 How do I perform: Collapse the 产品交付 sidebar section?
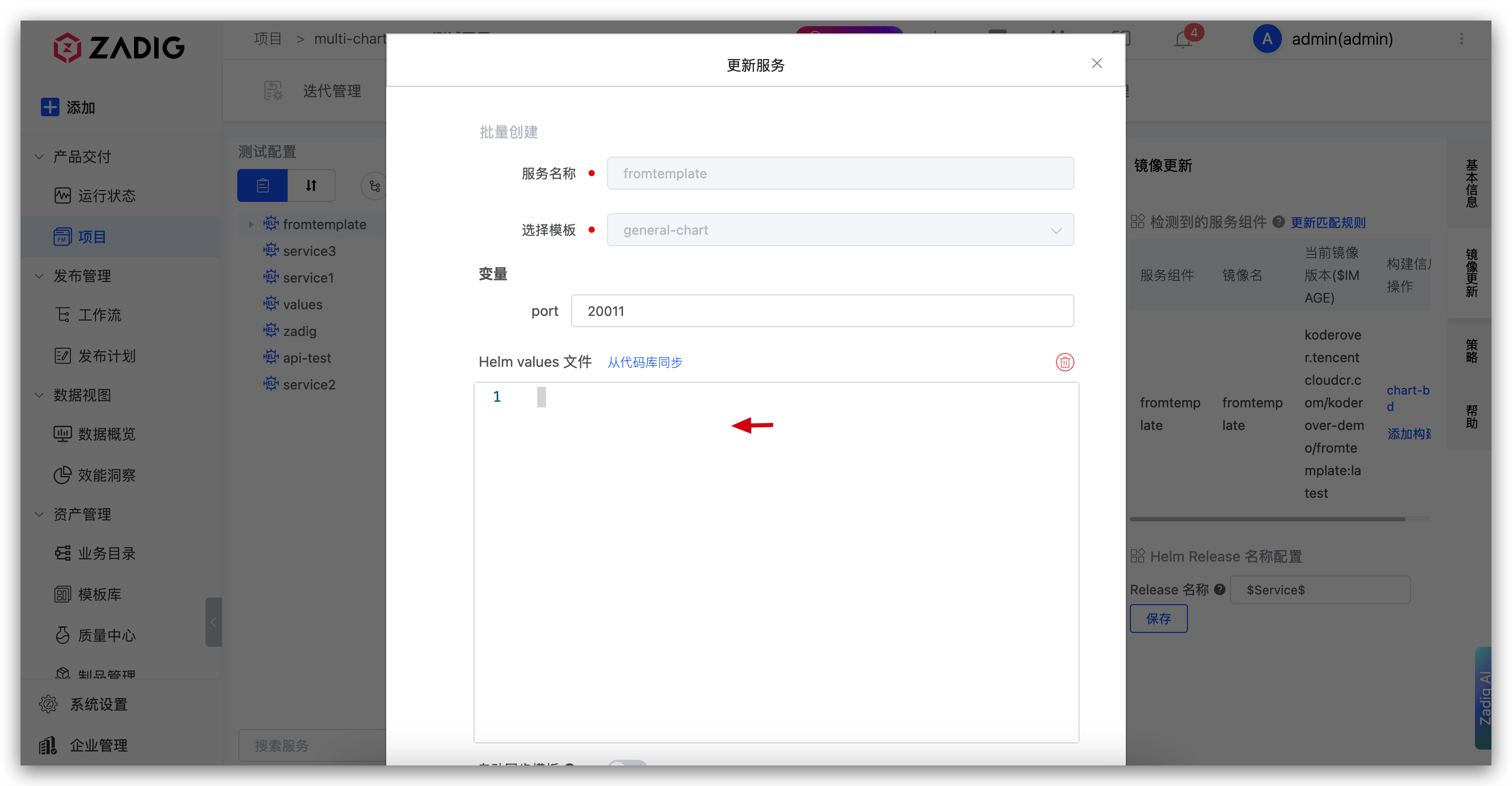pos(39,156)
